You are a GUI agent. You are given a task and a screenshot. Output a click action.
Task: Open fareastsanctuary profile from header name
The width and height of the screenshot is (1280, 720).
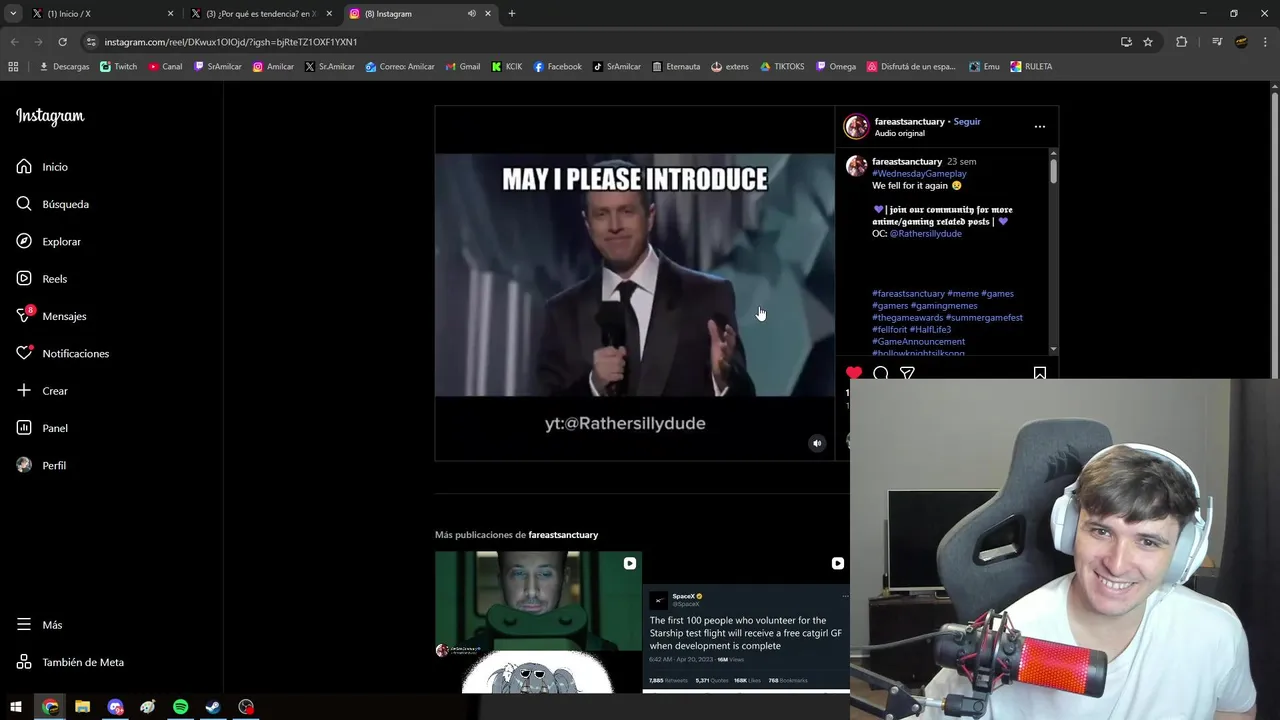[x=910, y=121]
